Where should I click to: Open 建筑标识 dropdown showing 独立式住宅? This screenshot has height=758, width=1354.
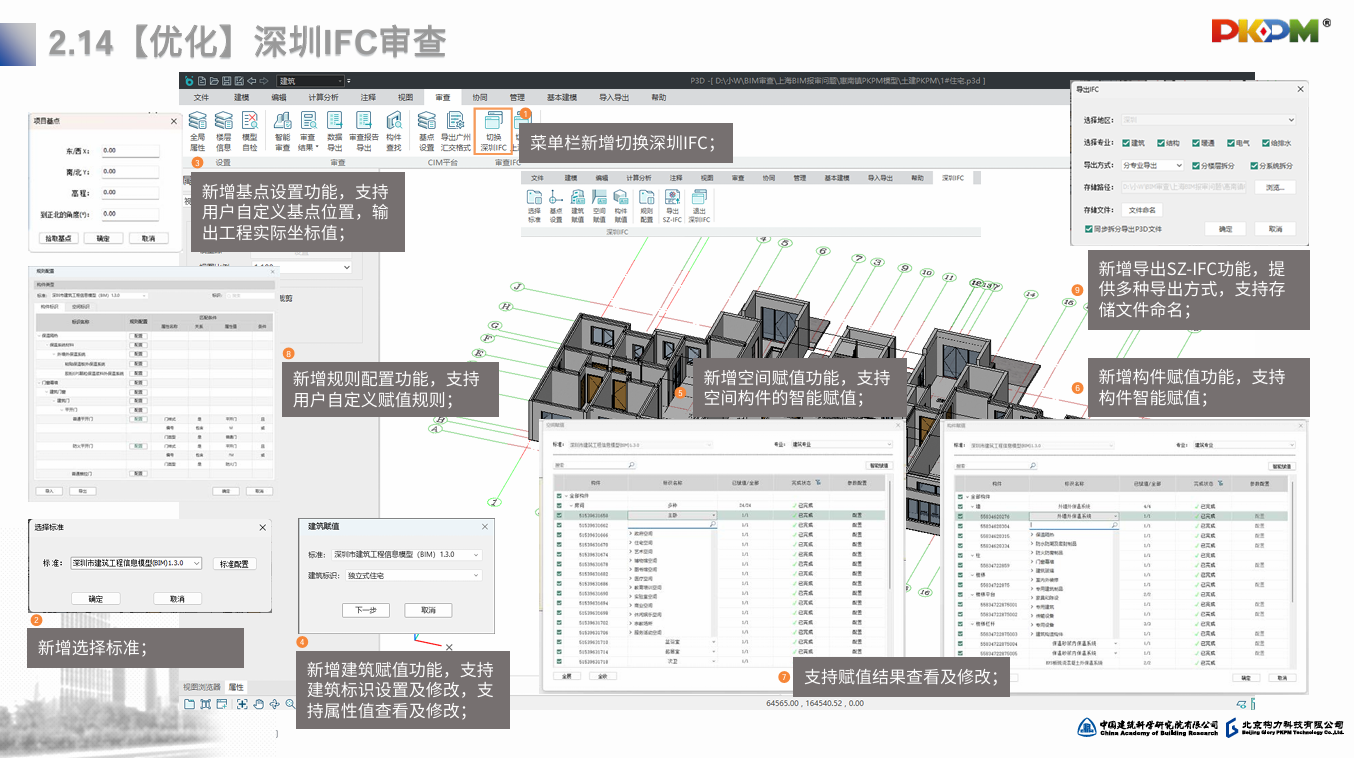[414, 576]
